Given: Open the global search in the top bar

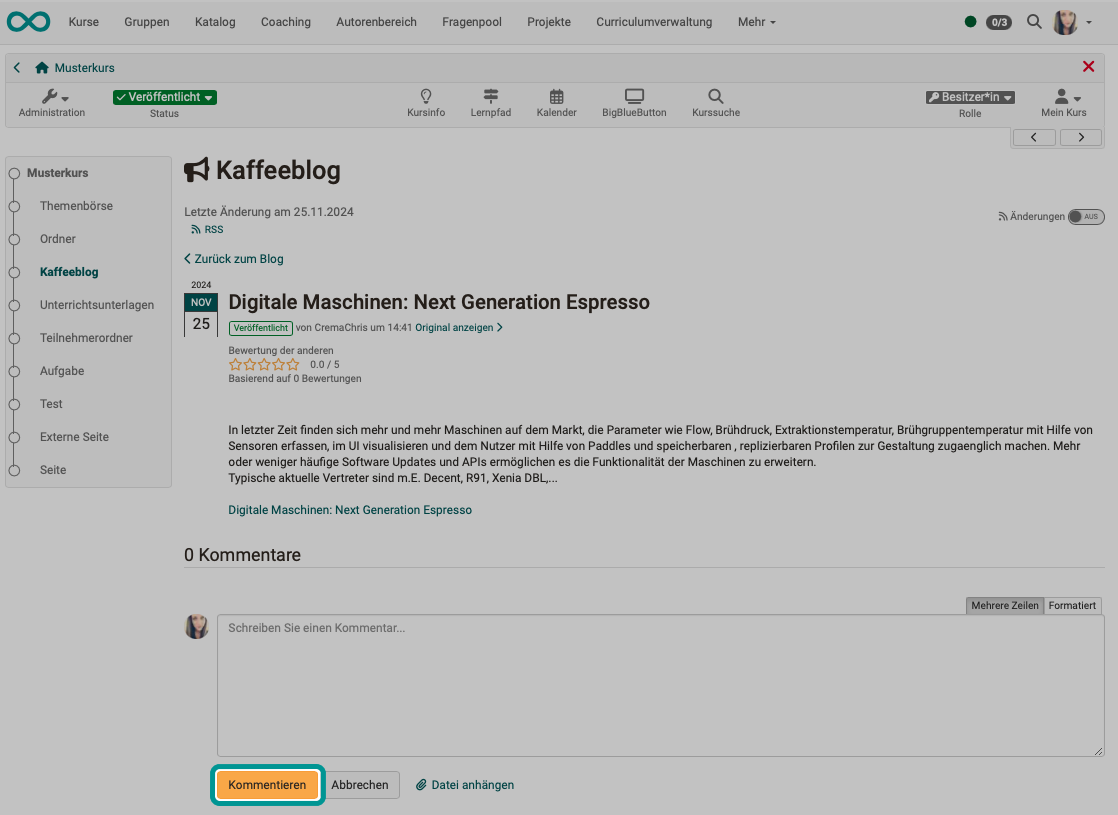Looking at the screenshot, I should (x=1034, y=21).
